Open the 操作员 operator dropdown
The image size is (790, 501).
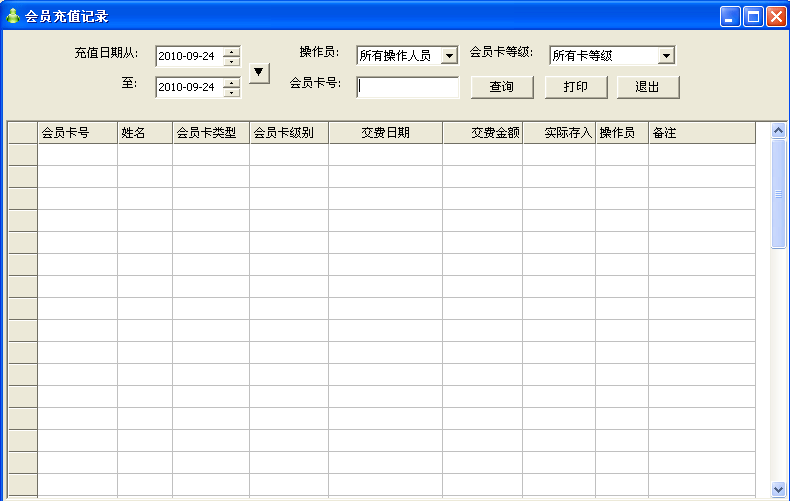tap(449, 56)
